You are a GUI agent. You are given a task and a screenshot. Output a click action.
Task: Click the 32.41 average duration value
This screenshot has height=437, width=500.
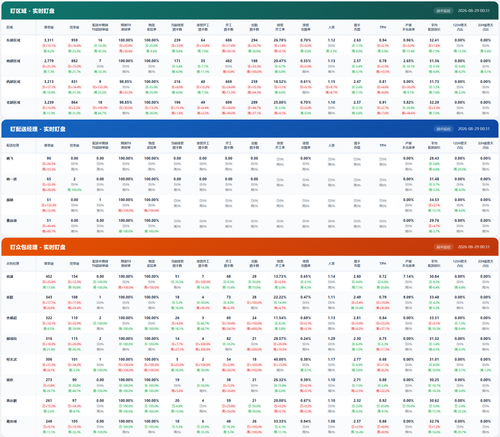tap(434, 40)
